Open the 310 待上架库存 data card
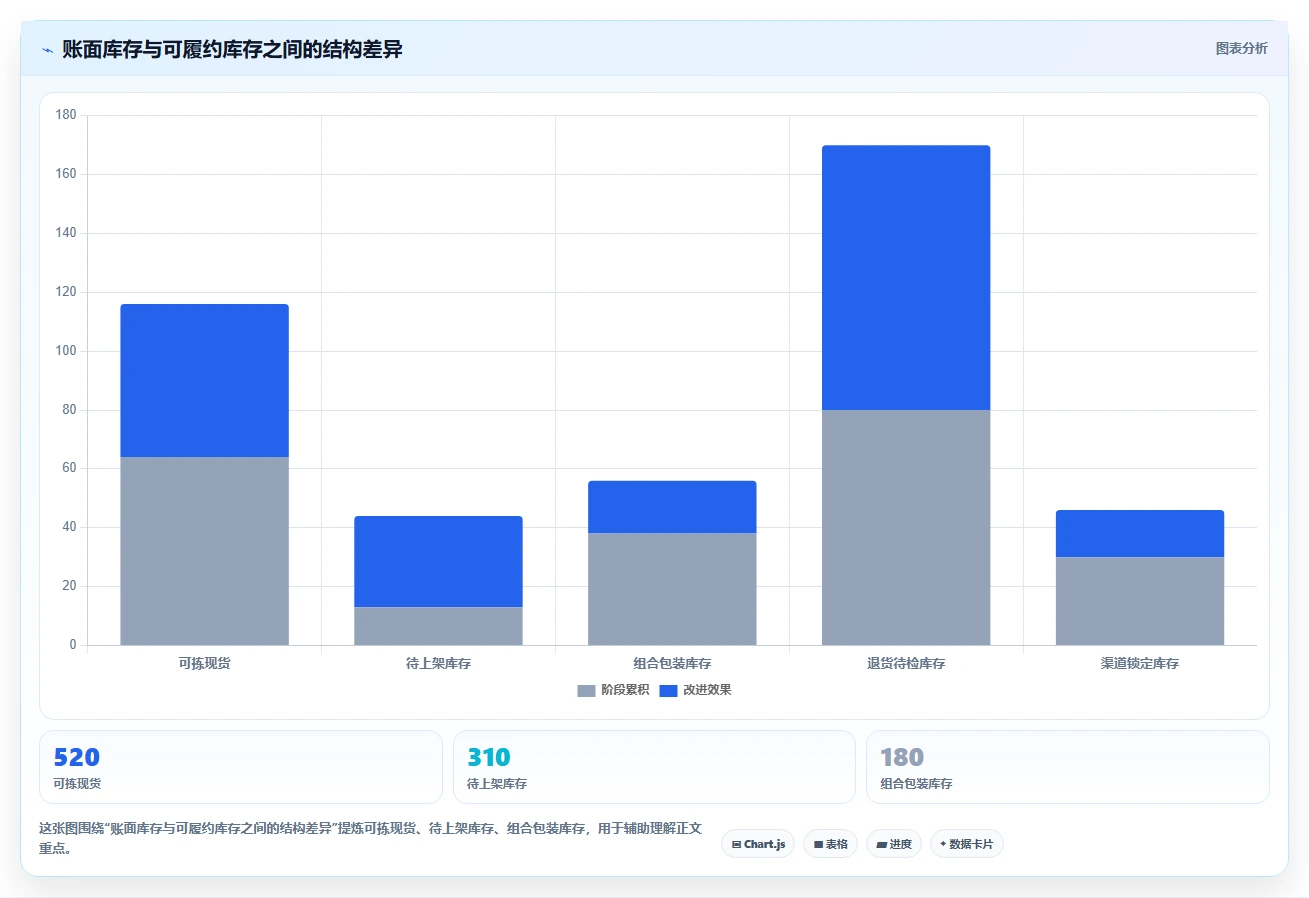 point(654,767)
